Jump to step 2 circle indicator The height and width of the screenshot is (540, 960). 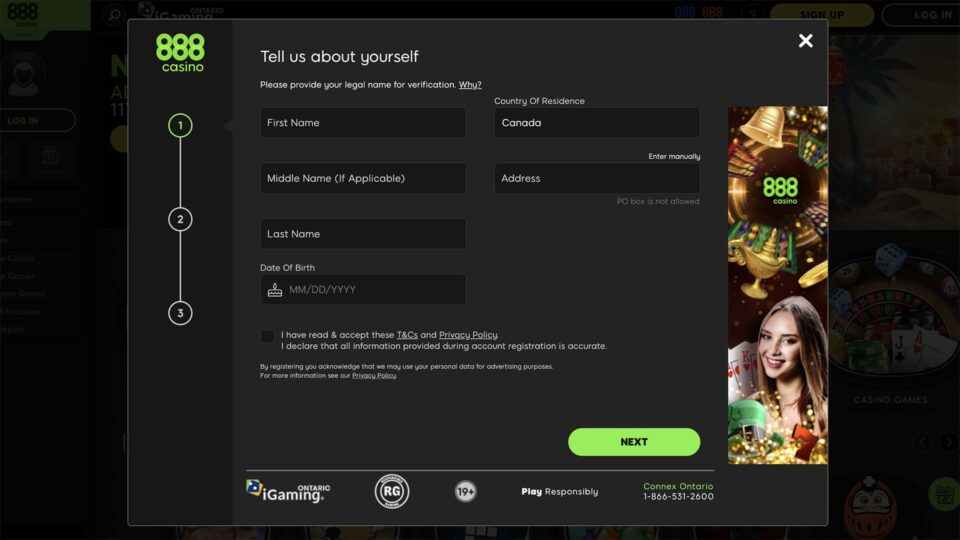tap(180, 220)
